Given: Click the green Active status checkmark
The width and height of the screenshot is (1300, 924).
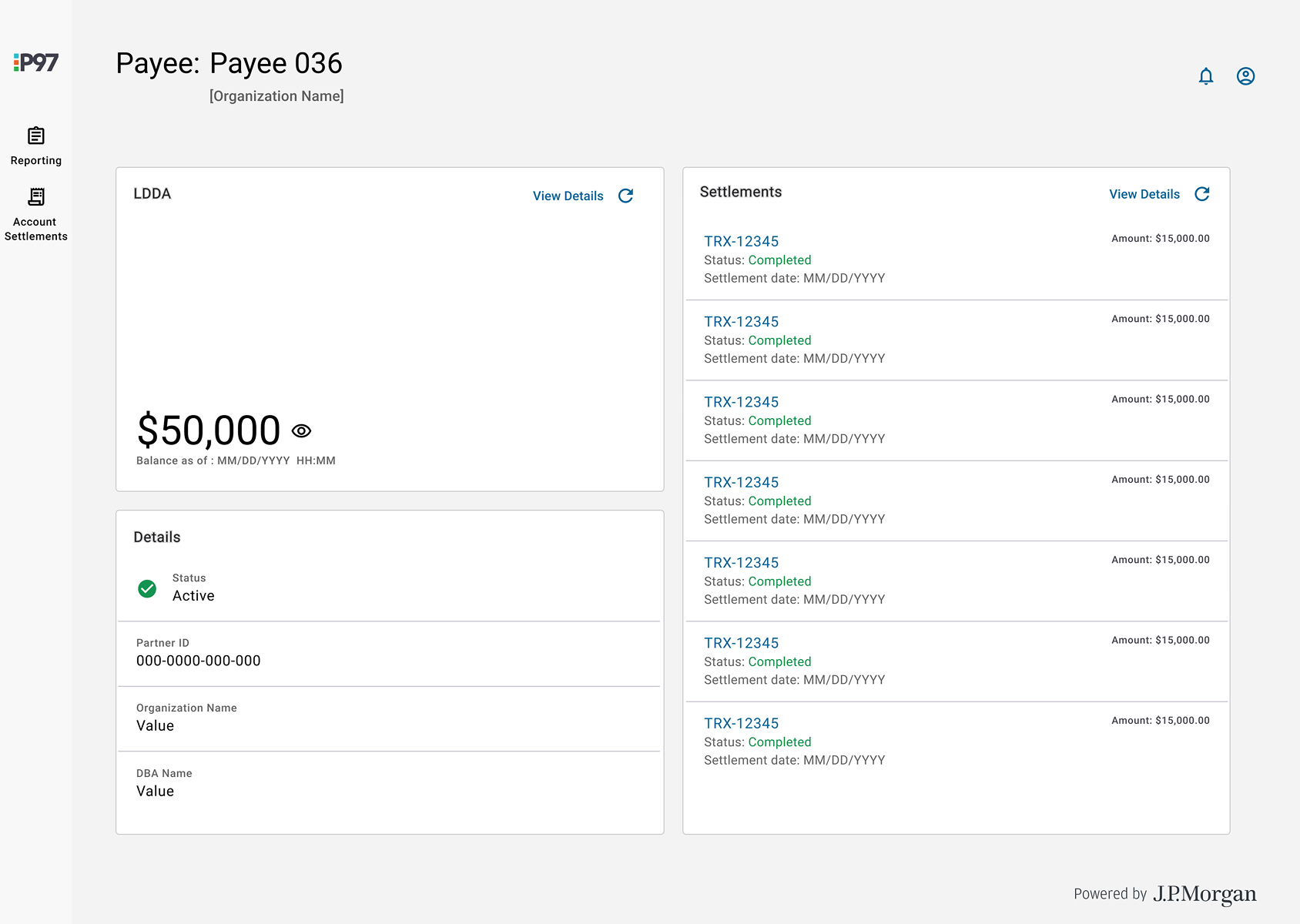Looking at the screenshot, I should pos(147,589).
